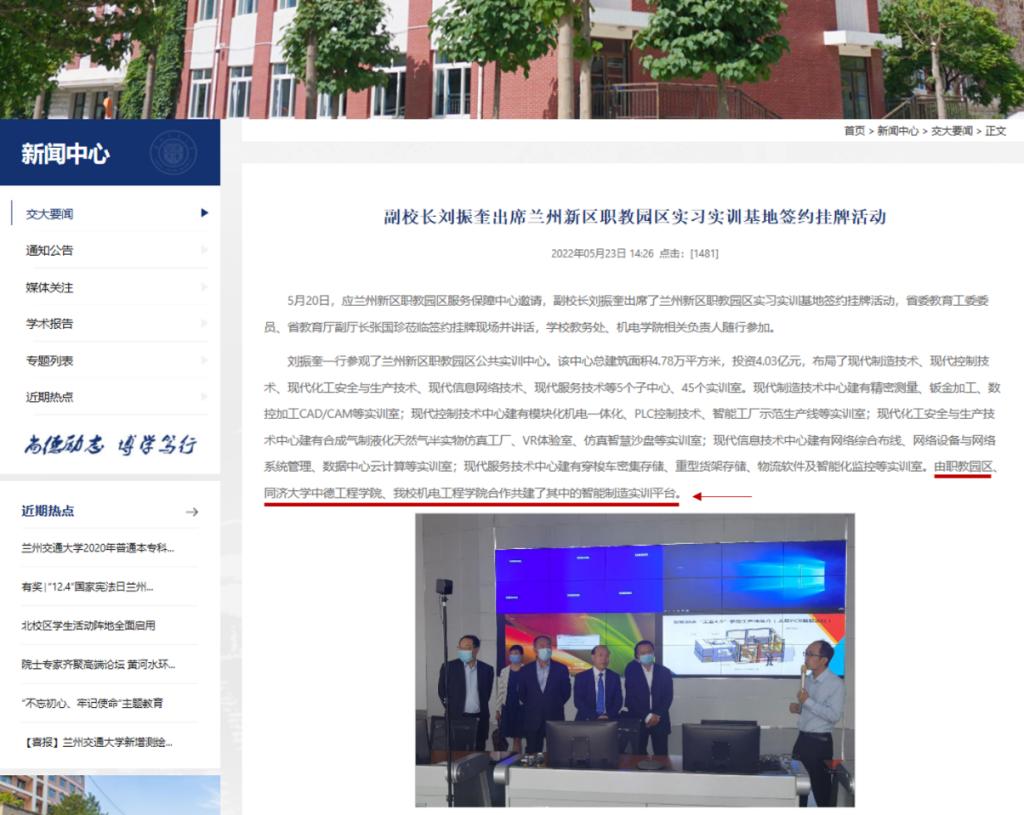Click the campus building thumbnail at bottom left
The width and height of the screenshot is (1024, 815).
(x=110, y=795)
